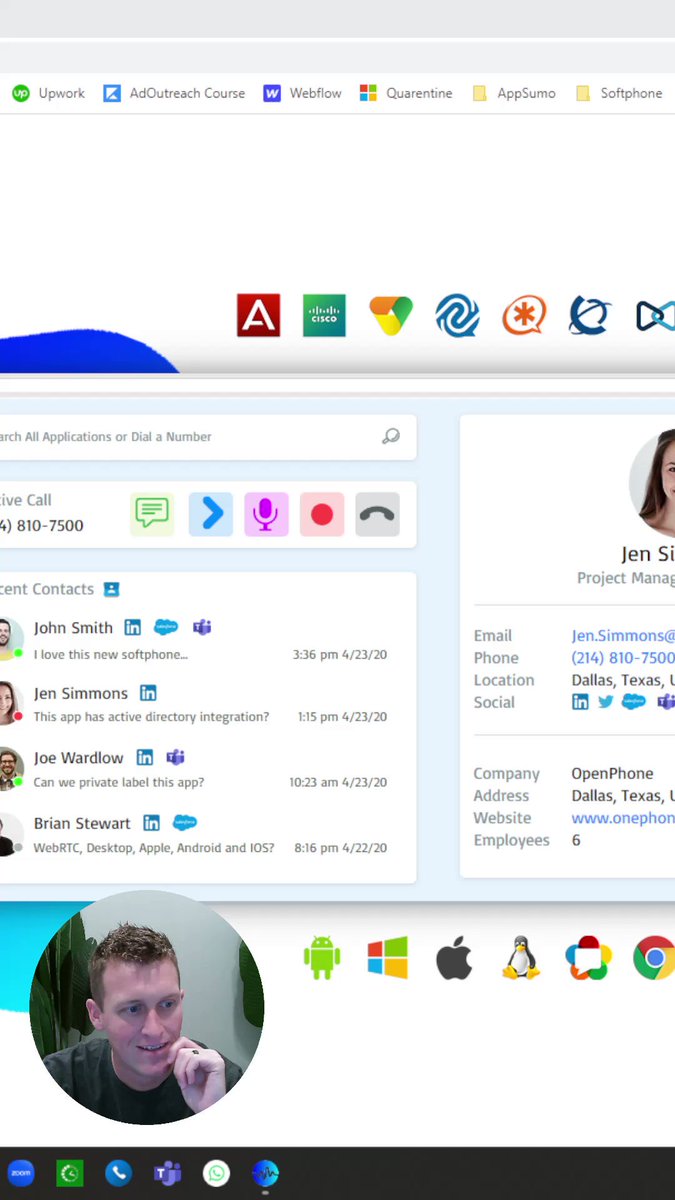Viewport: 675px width, 1200px height.
Task: Click the orange Asterisk logo icon
Action: pos(524,315)
